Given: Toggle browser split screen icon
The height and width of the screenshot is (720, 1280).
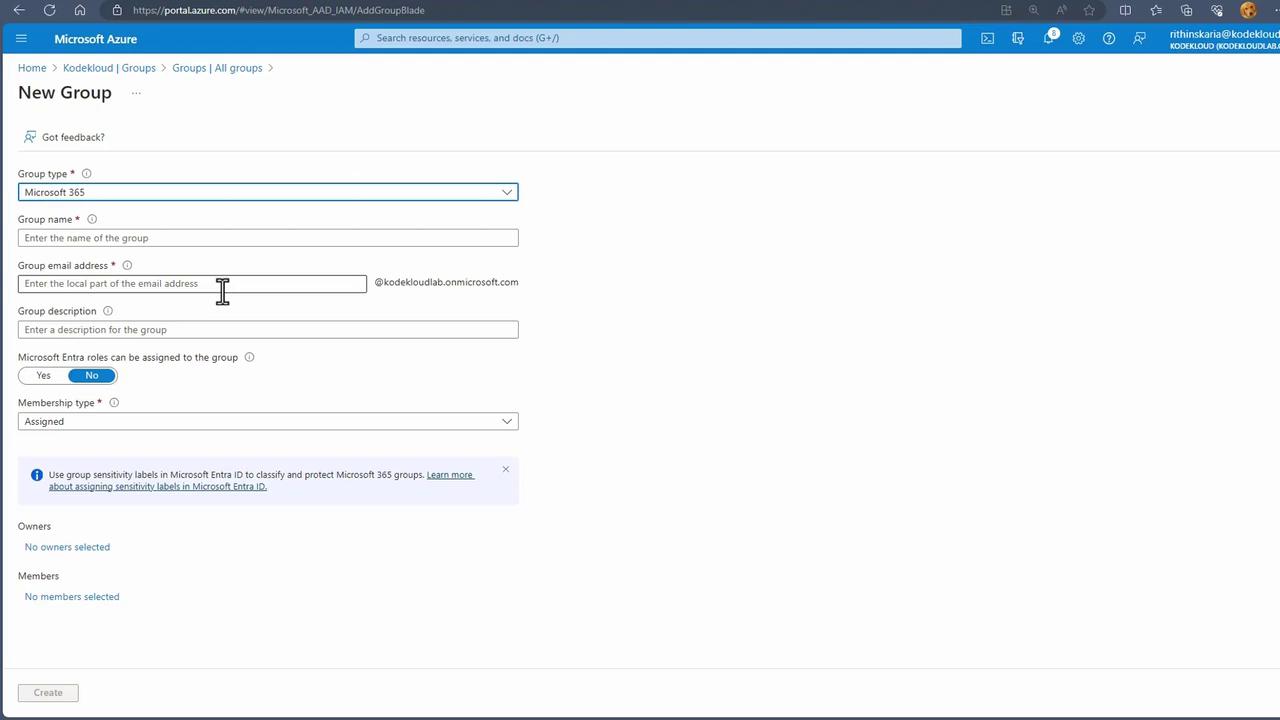Looking at the screenshot, I should coord(1125,10).
